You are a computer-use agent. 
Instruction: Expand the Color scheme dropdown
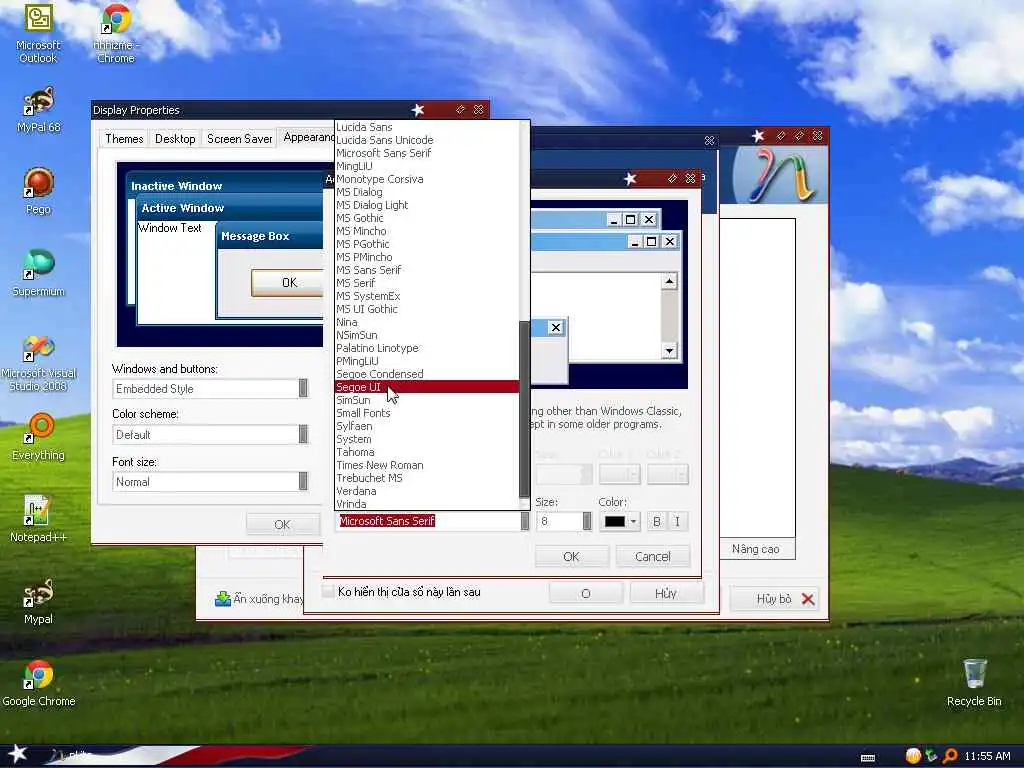[x=303, y=434]
